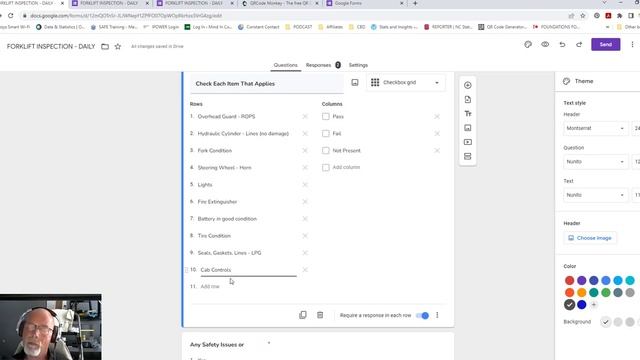Click Choose image for the header
Image resolution: width=640 pixels, height=360 pixels.
coord(590,238)
